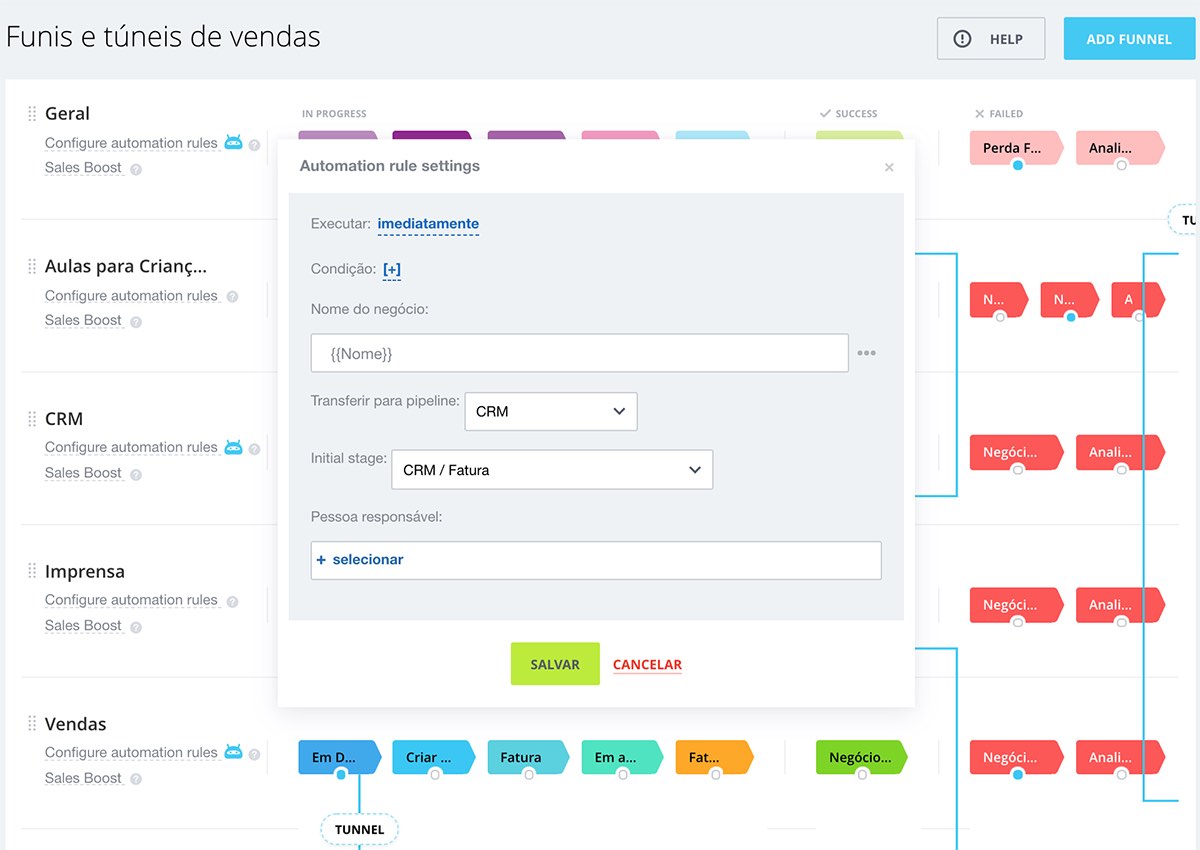Click the robot icon in the CRM row

[233, 447]
